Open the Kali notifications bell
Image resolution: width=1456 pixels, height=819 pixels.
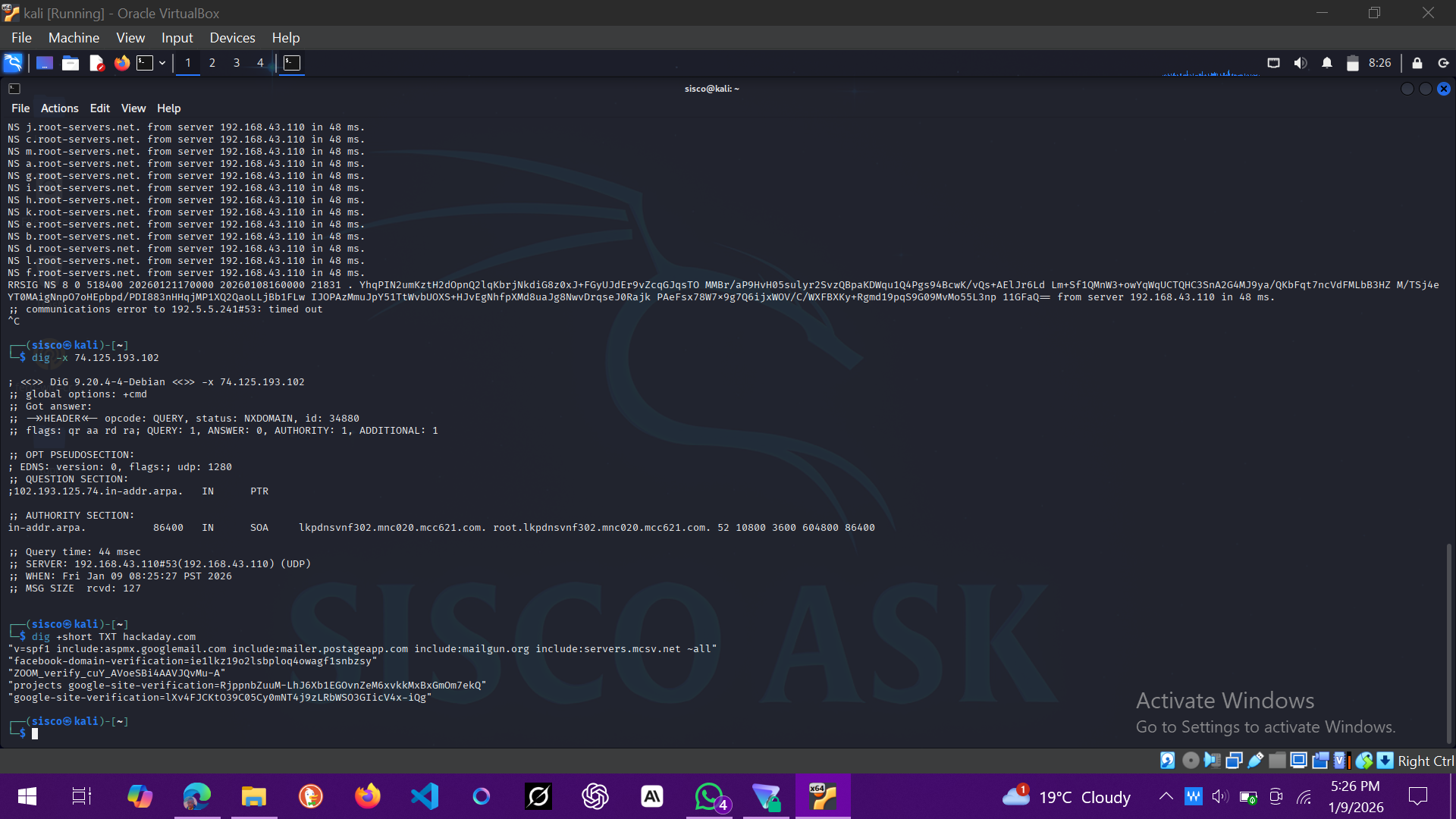(x=1327, y=63)
